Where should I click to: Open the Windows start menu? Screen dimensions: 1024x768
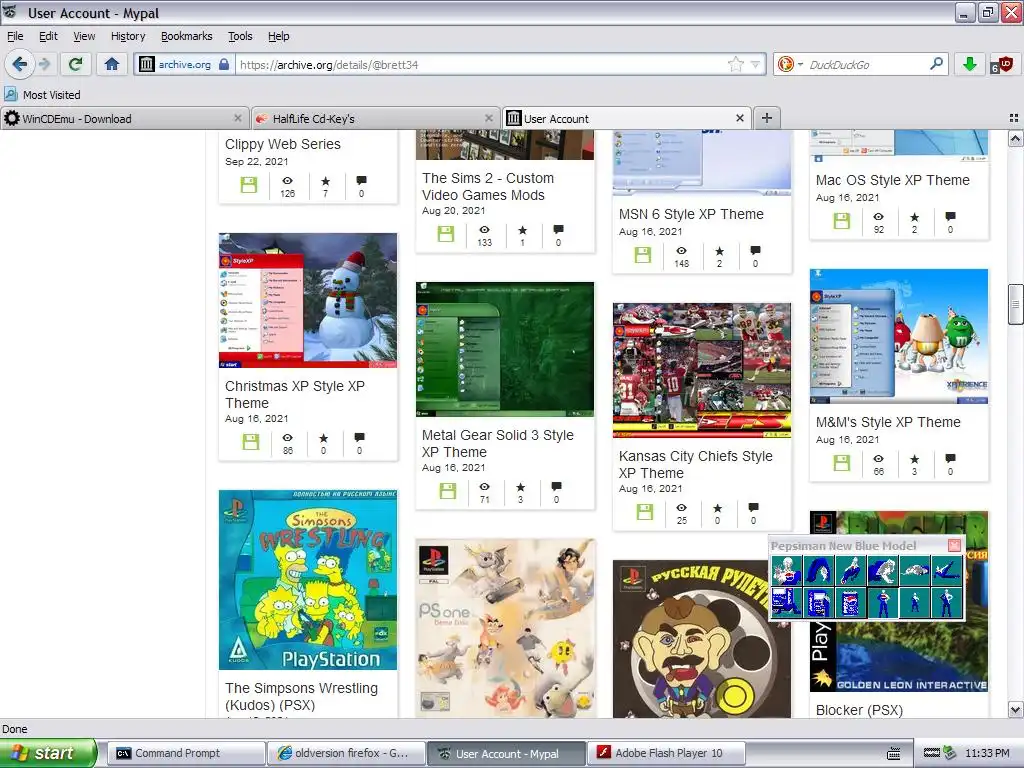coord(48,753)
